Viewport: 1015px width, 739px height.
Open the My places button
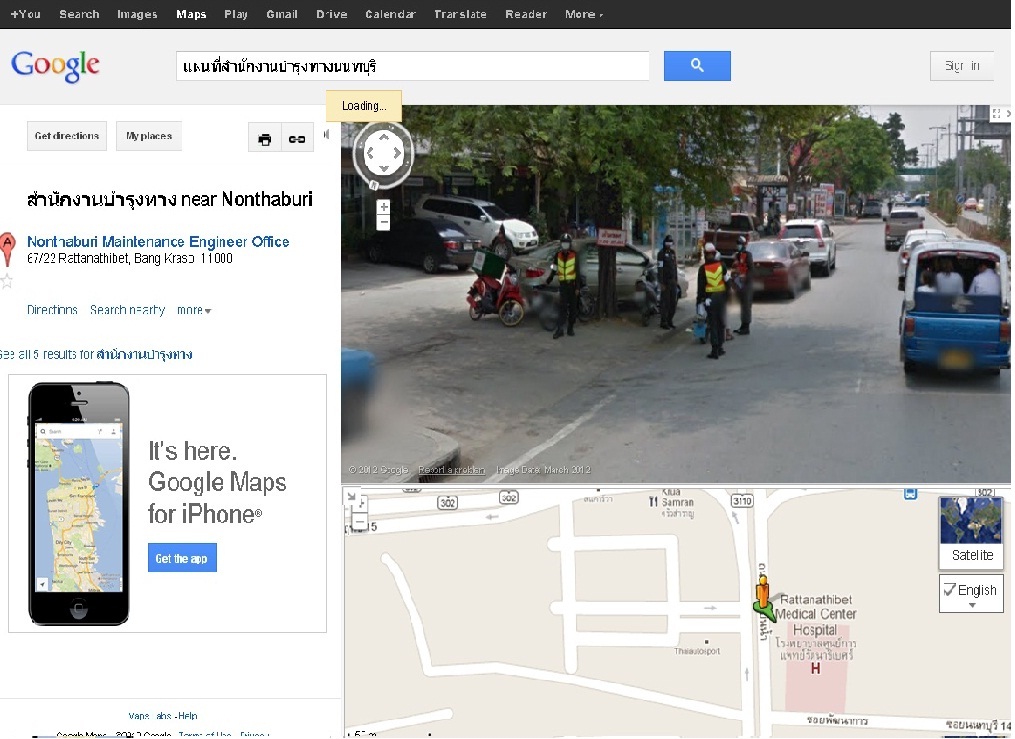click(x=149, y=136)
